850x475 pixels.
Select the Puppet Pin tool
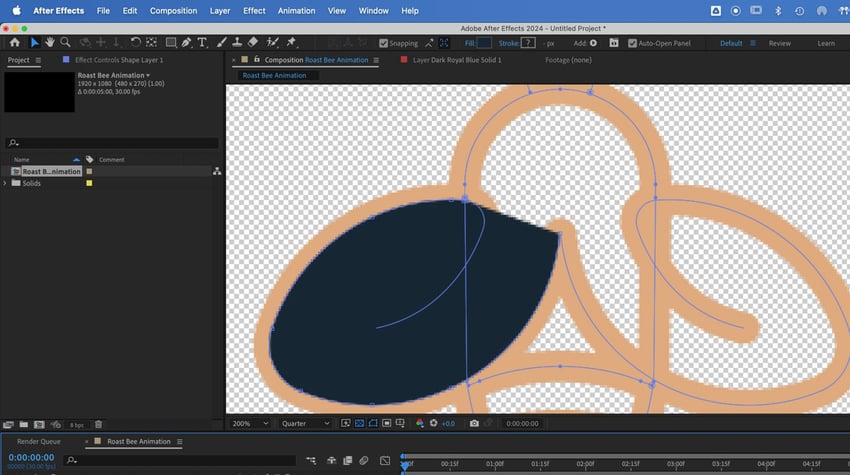coord(292,42)
